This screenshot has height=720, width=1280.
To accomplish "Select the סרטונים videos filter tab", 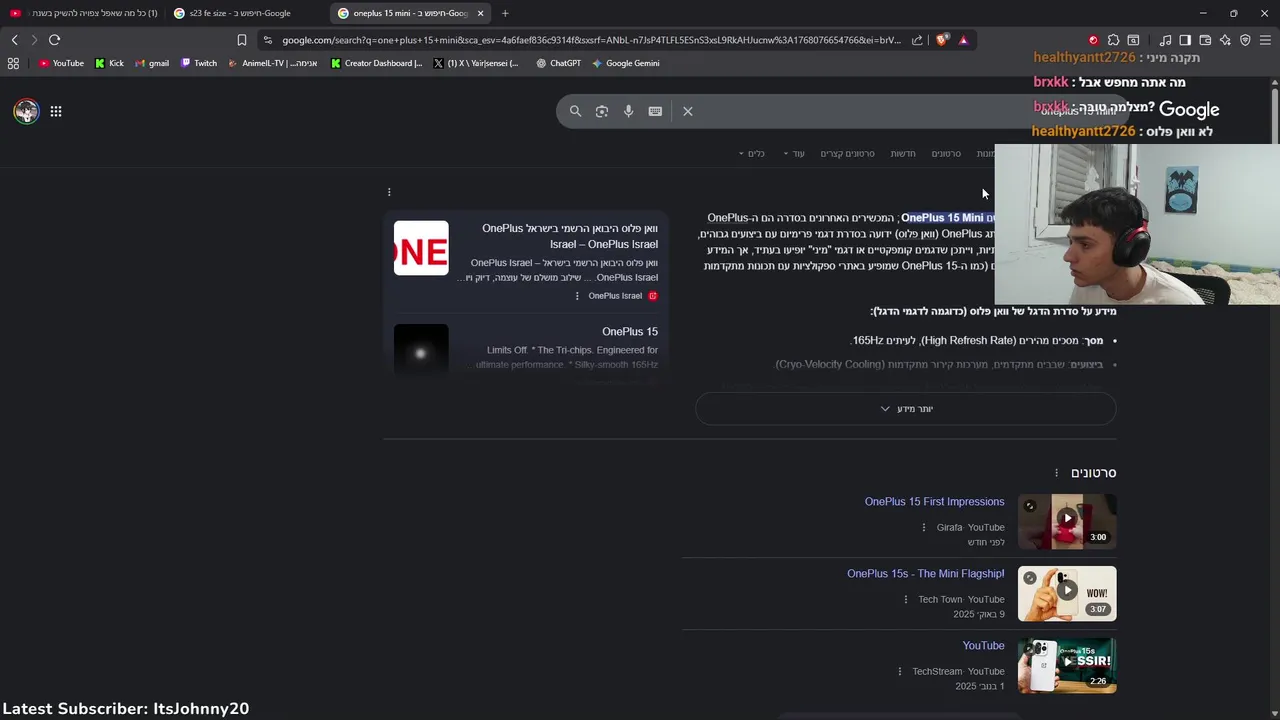I will point(946,153).
